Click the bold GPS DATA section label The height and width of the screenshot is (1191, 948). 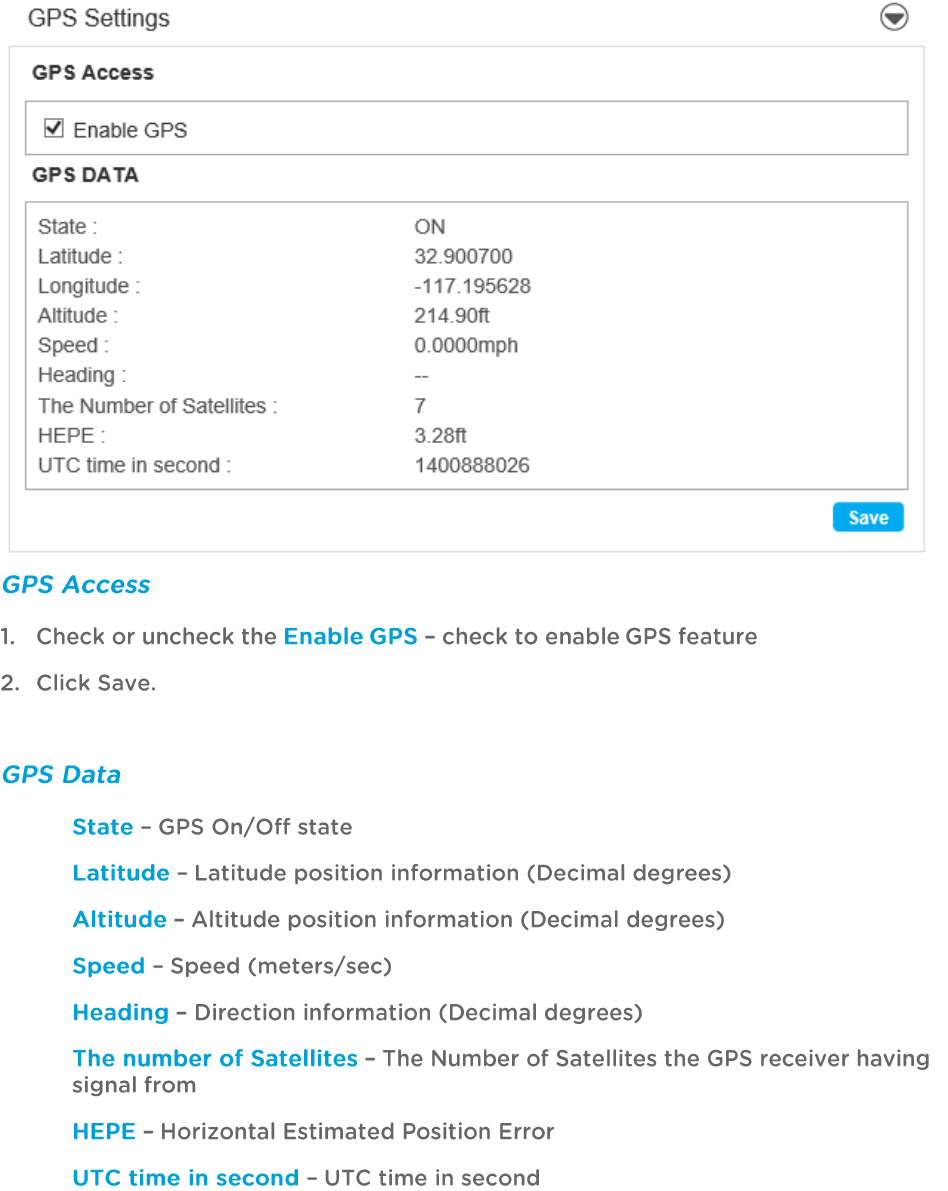point(85,175)
